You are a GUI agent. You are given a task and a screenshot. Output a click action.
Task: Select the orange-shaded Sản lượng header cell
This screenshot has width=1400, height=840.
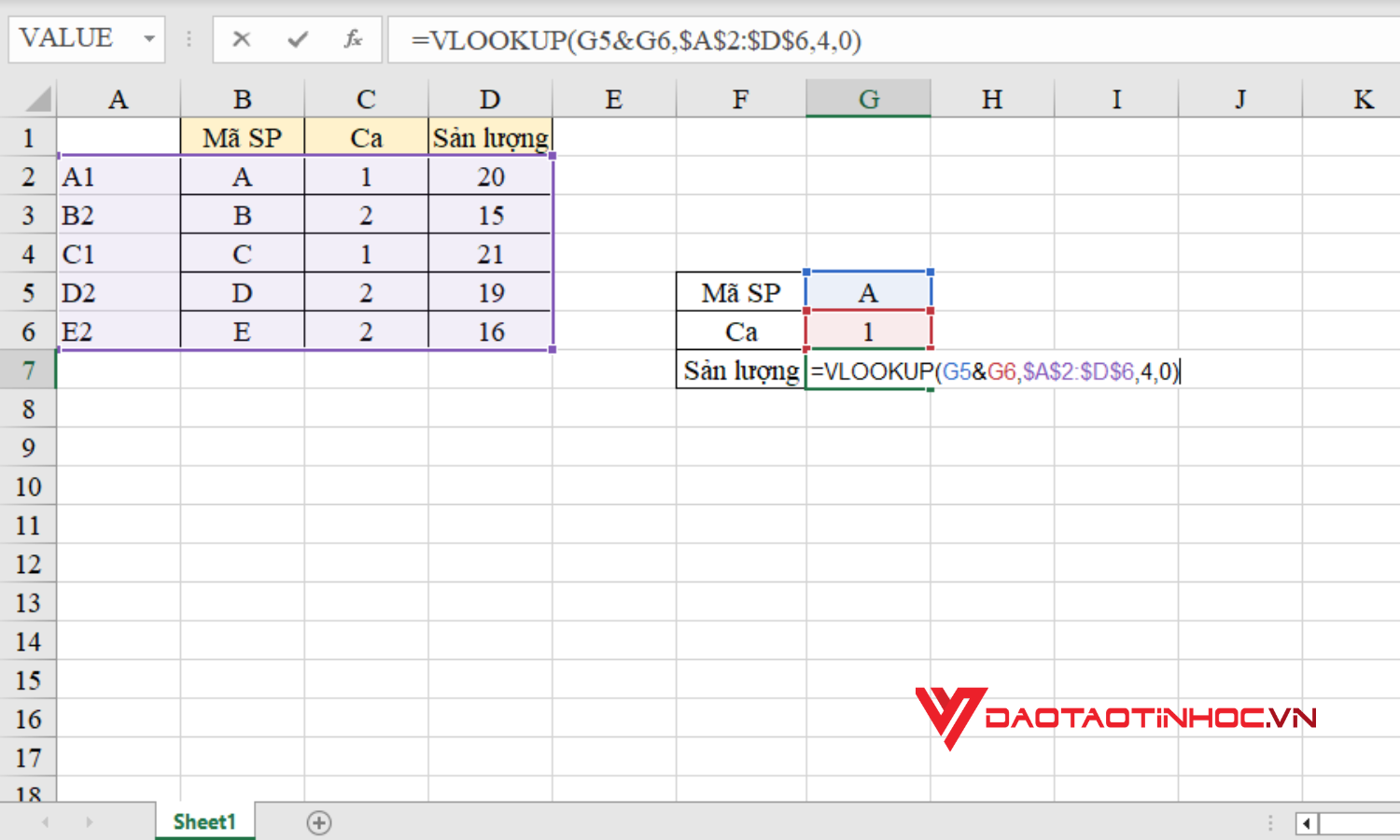489,137
